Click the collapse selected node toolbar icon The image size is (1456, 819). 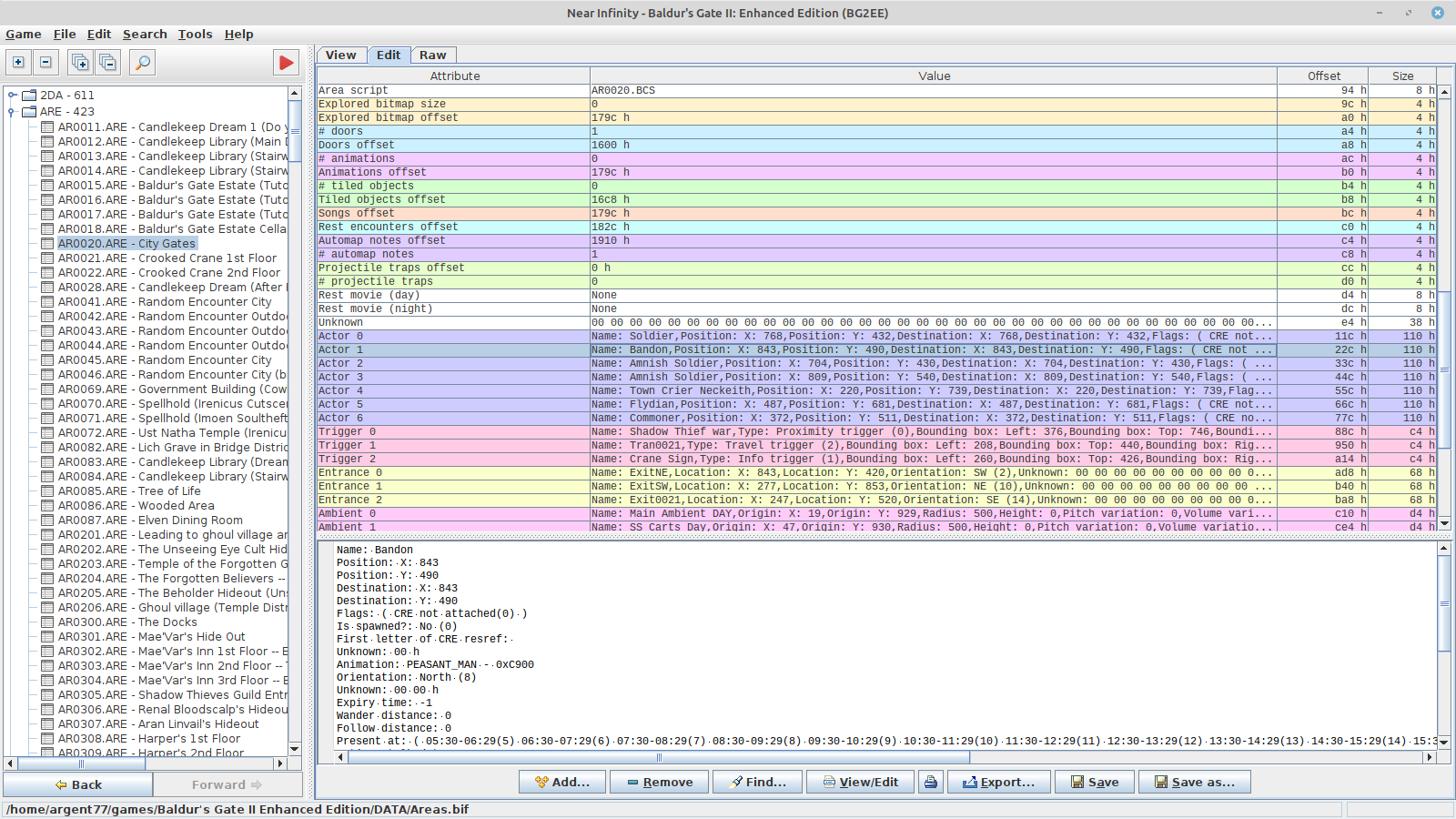tap(45, 62)
